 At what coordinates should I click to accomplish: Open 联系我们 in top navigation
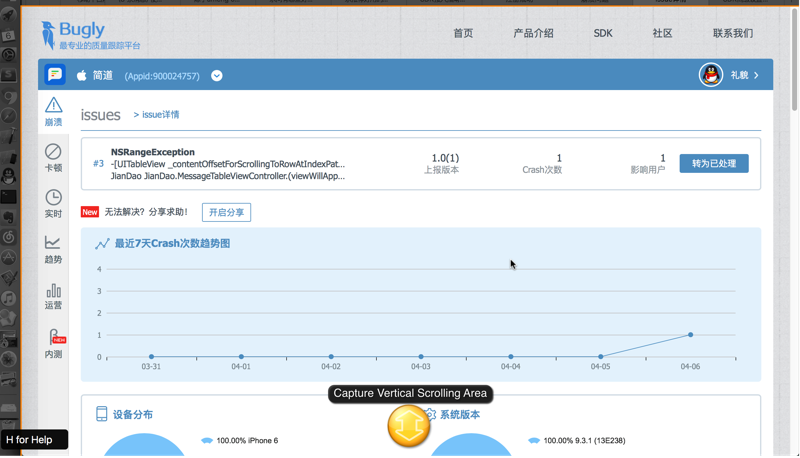[x=733, y=33]
